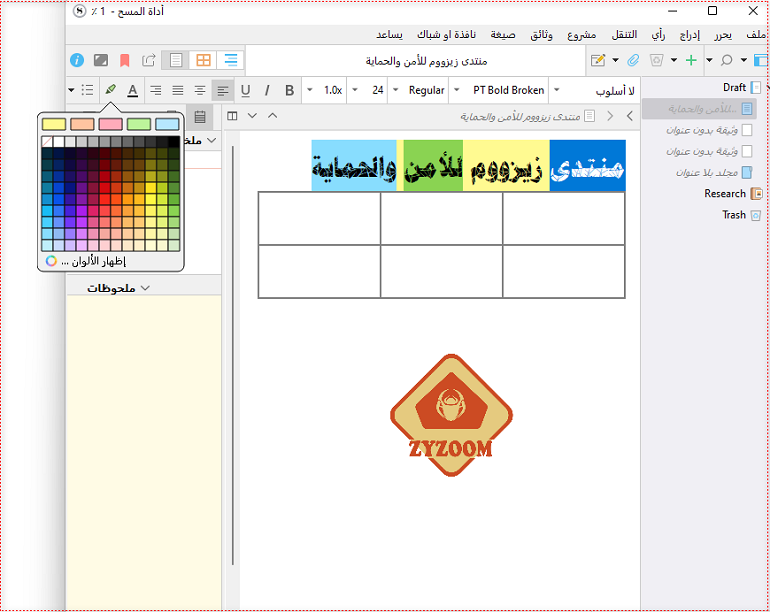770x612 pixels.
Task: Click the ZYZOOM logo image in editor
Action: coord(451,415)
